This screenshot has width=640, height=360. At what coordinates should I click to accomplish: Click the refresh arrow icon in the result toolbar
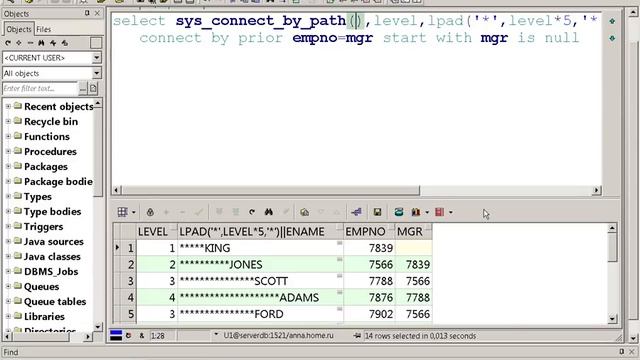pos(252,212)
